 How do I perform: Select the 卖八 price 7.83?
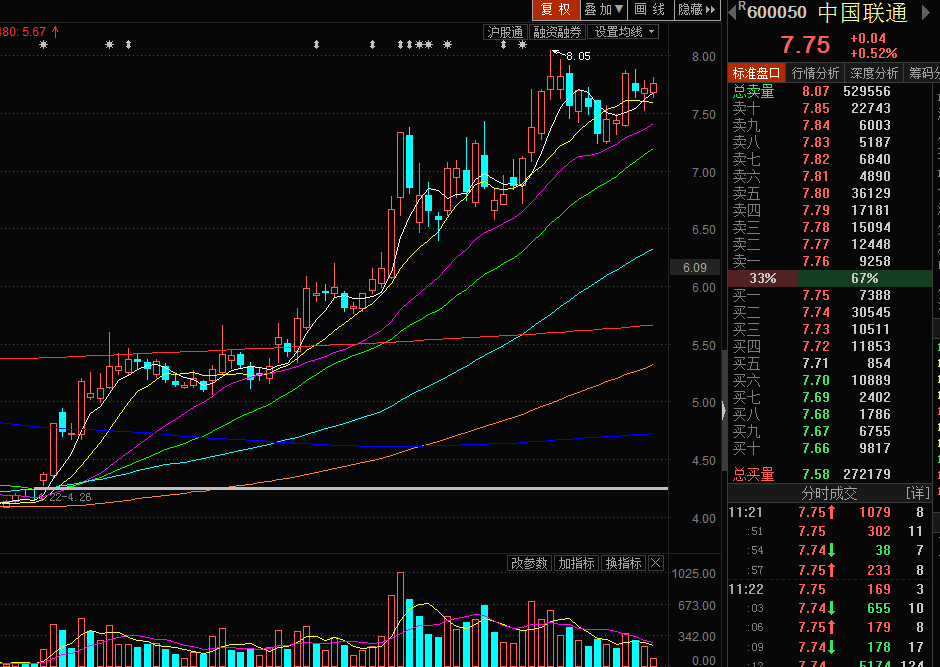pos(816,143)
